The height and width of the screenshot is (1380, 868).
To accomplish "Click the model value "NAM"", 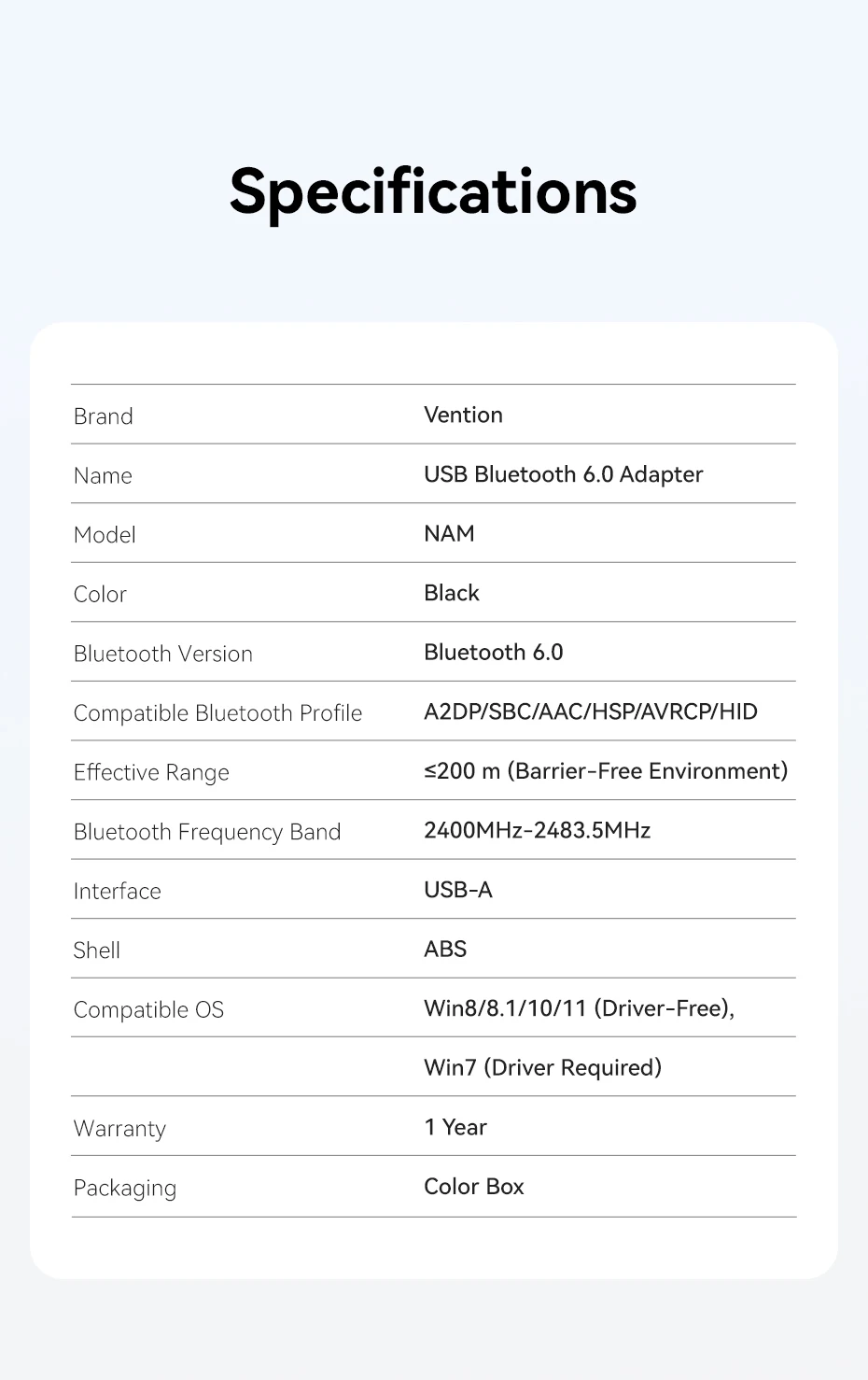I will [x=449, y=533].
